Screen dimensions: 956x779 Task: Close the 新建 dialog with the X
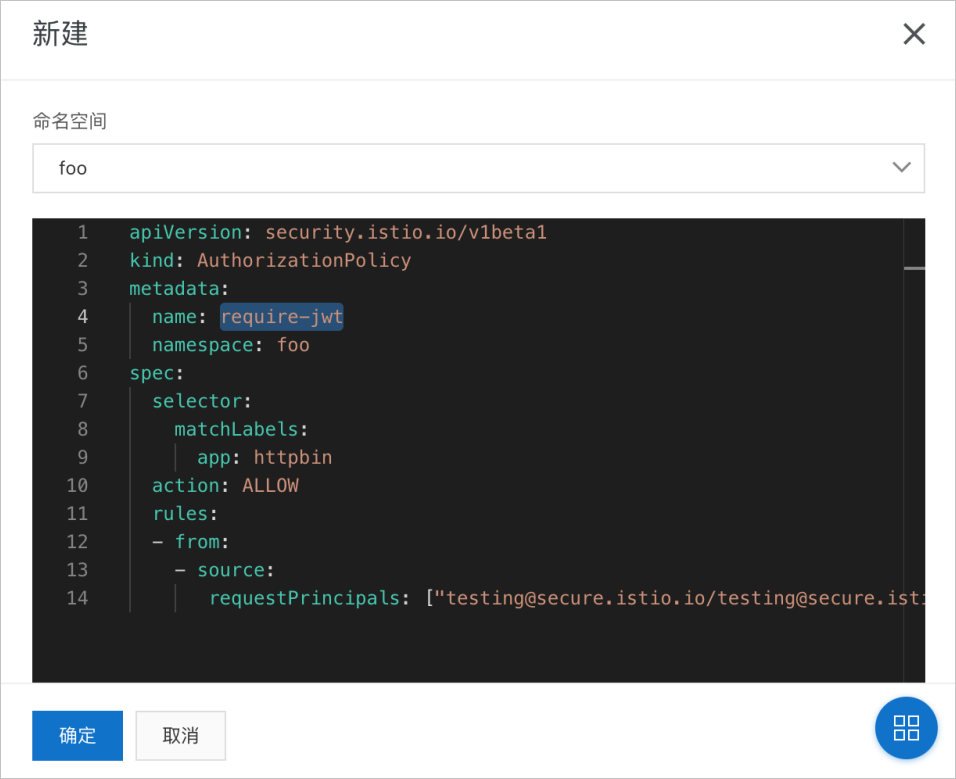coord(913,34)
